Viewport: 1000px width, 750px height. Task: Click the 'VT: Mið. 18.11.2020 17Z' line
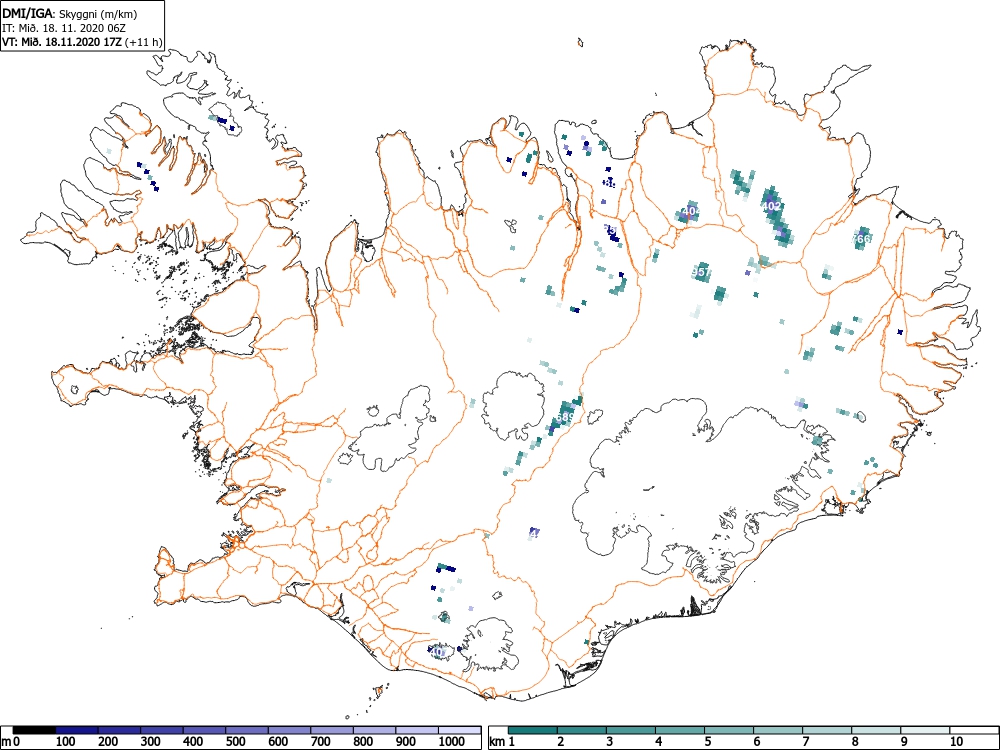point(63,42)
